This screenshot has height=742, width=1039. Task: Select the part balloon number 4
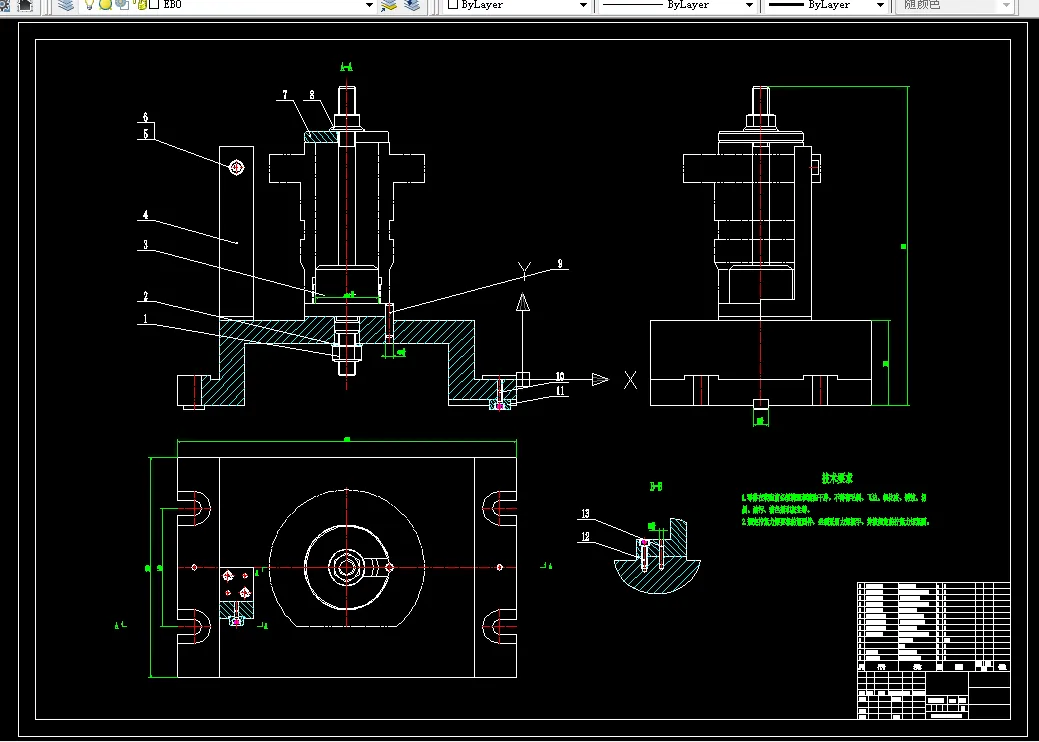[x=146, y=215]
